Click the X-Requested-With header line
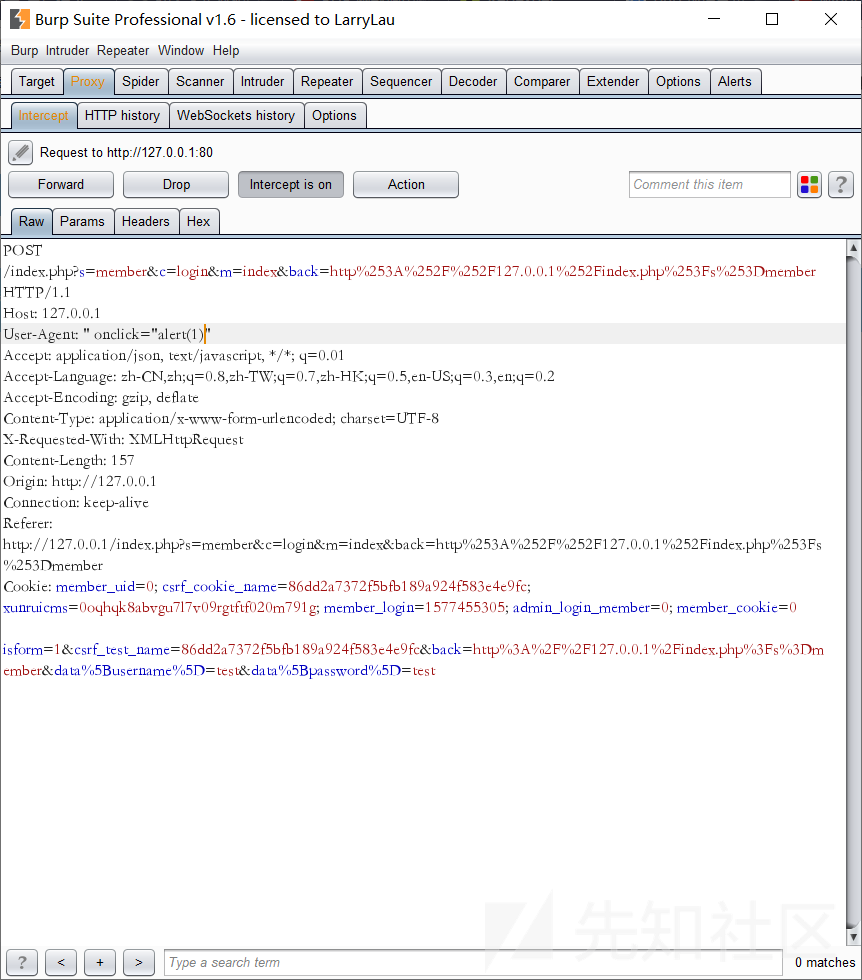The width and height of the screenshot is (862, 980). [x=123, y=439]
